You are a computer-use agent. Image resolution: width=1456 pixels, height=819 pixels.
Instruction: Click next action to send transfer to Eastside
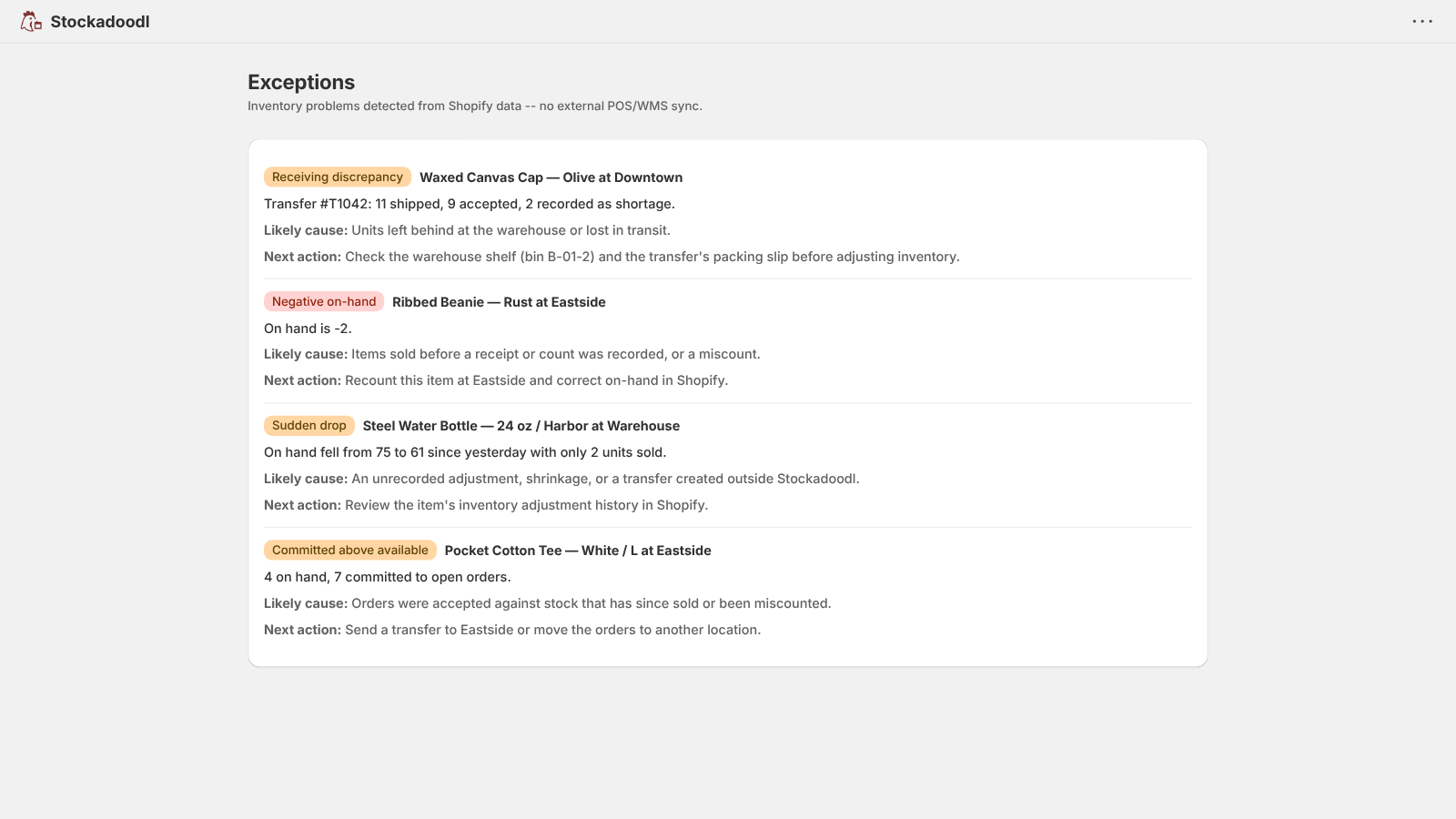point(512,630)
